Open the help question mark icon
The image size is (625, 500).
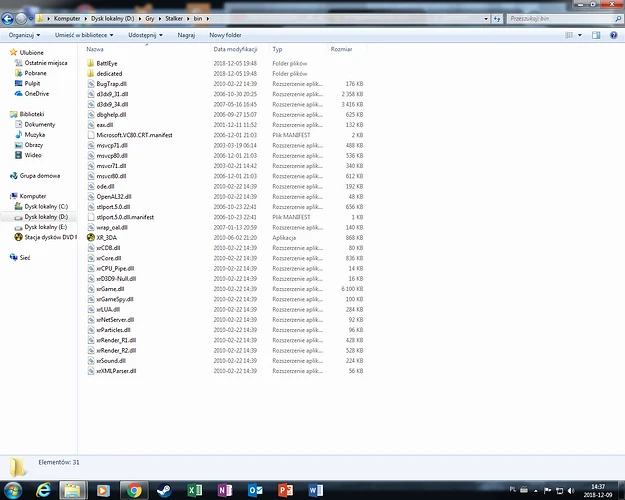613,35
